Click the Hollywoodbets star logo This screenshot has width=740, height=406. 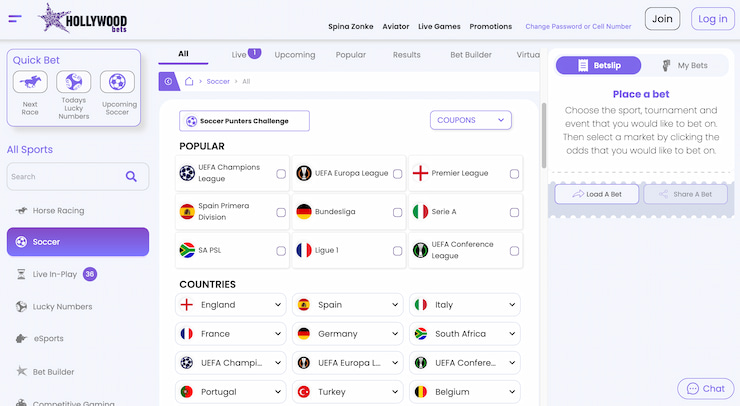coord(82,19)
